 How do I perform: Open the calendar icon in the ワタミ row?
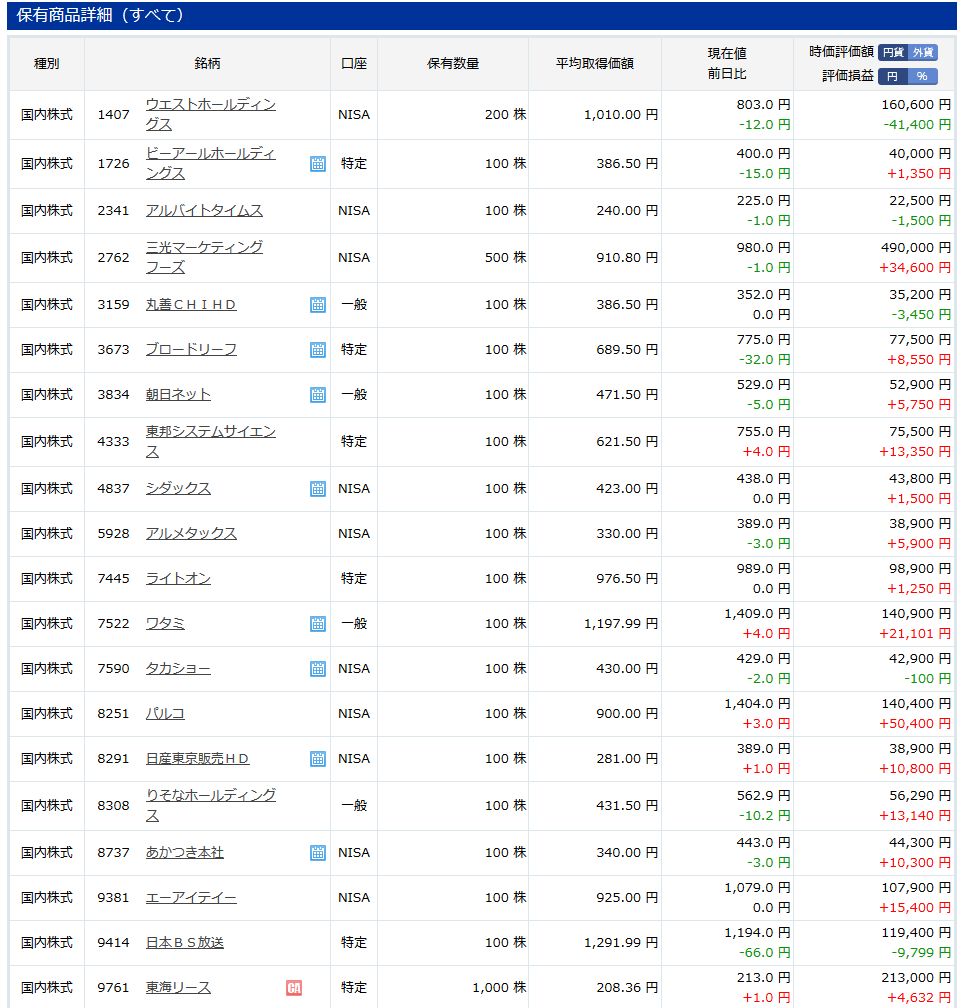click(x=318, y=624)
